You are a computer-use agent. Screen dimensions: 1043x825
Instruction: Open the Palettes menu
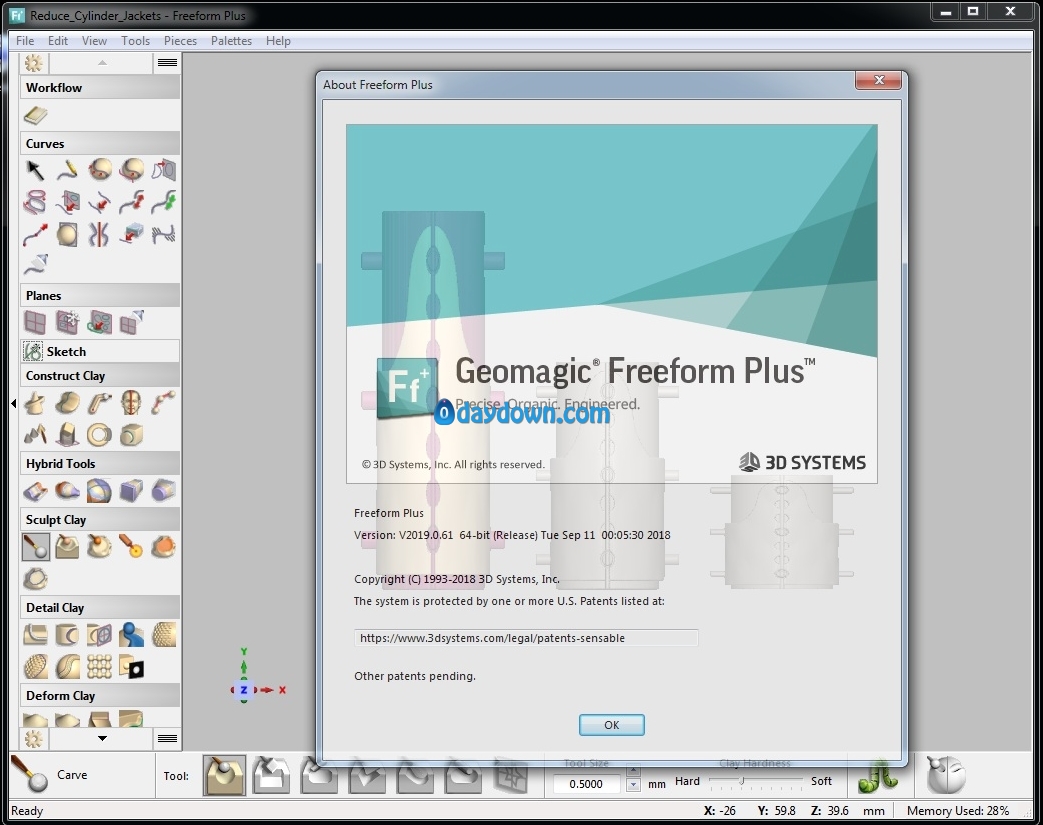click(x=231, y=41)
